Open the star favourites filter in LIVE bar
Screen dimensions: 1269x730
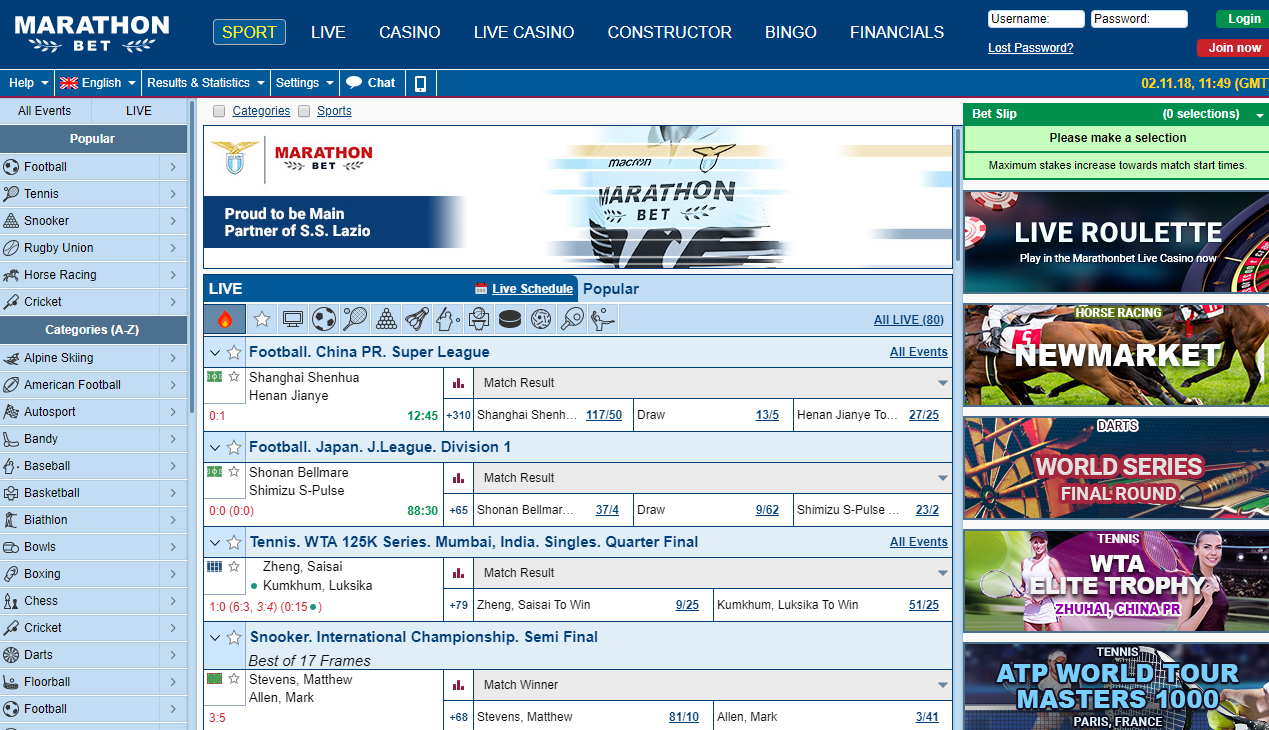pos(262,319)
